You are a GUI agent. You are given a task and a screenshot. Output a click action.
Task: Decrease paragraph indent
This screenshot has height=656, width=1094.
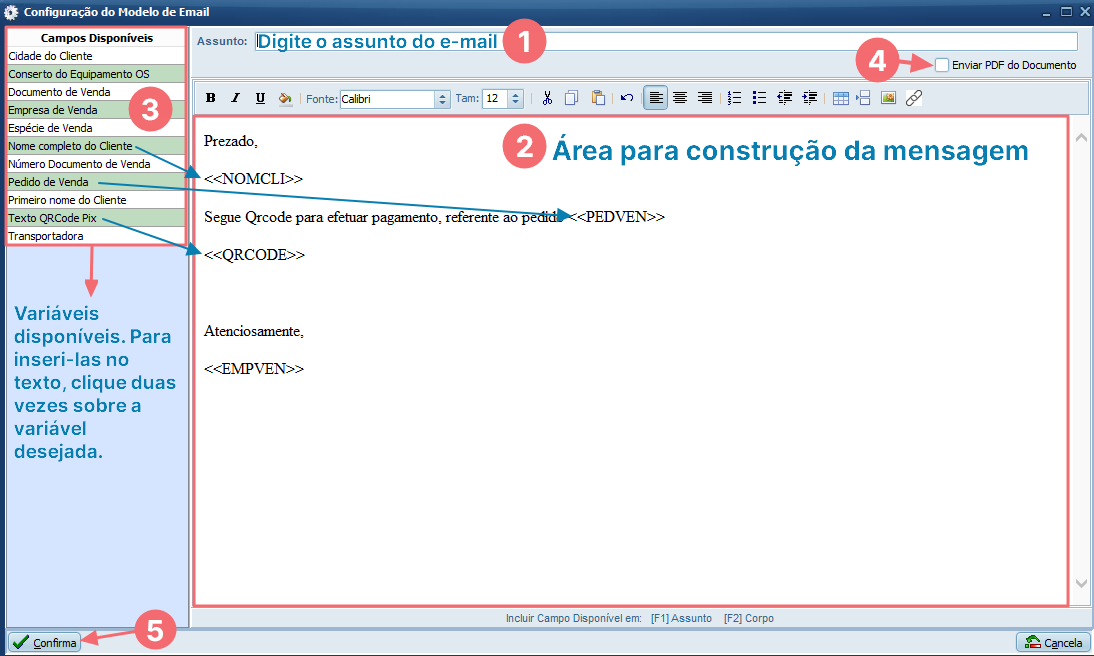click(784, 98)
